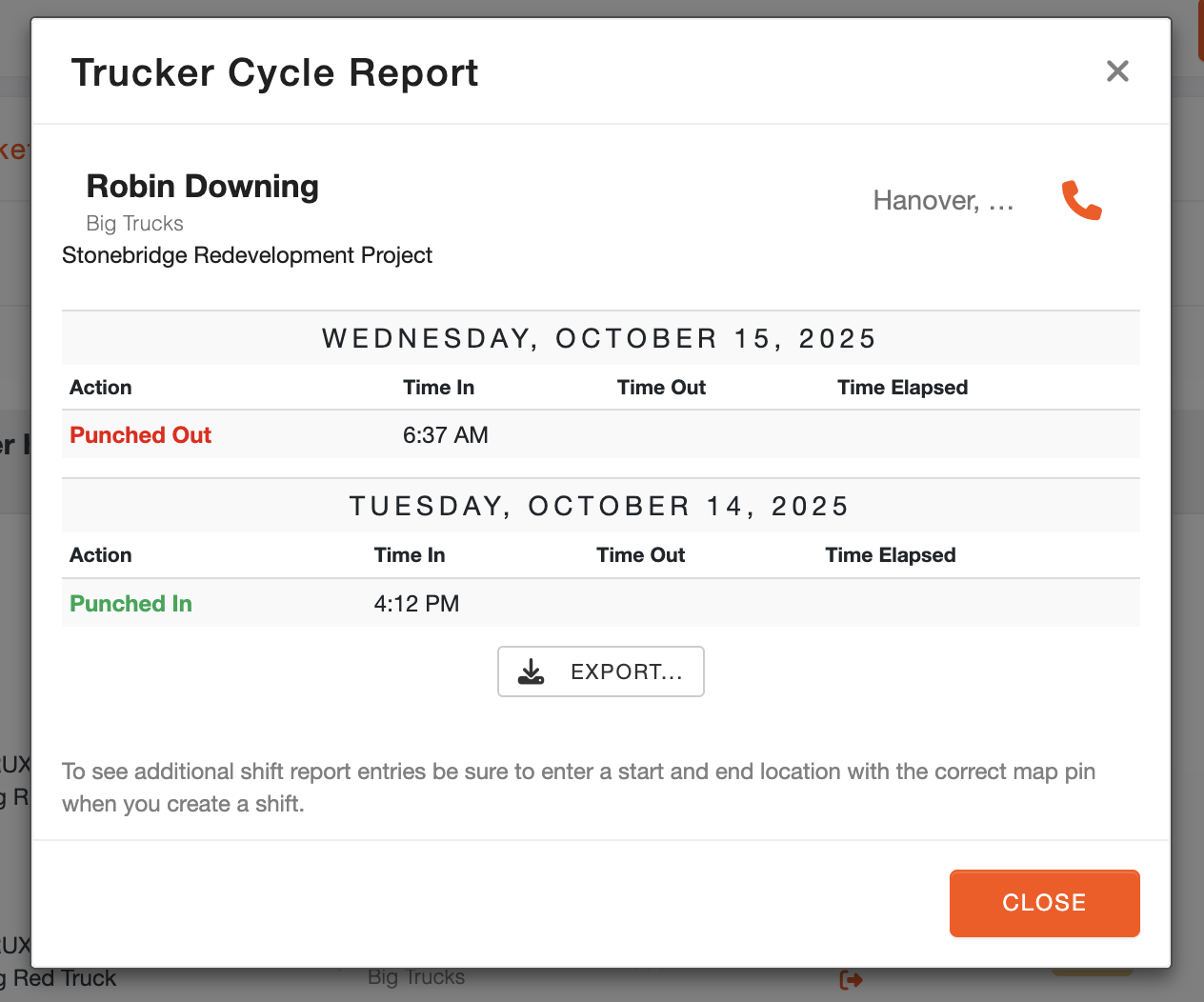Viewport: 1204px width, 1002px height.
Task: Click the orange phone call icon
Action: point(1081,200)
